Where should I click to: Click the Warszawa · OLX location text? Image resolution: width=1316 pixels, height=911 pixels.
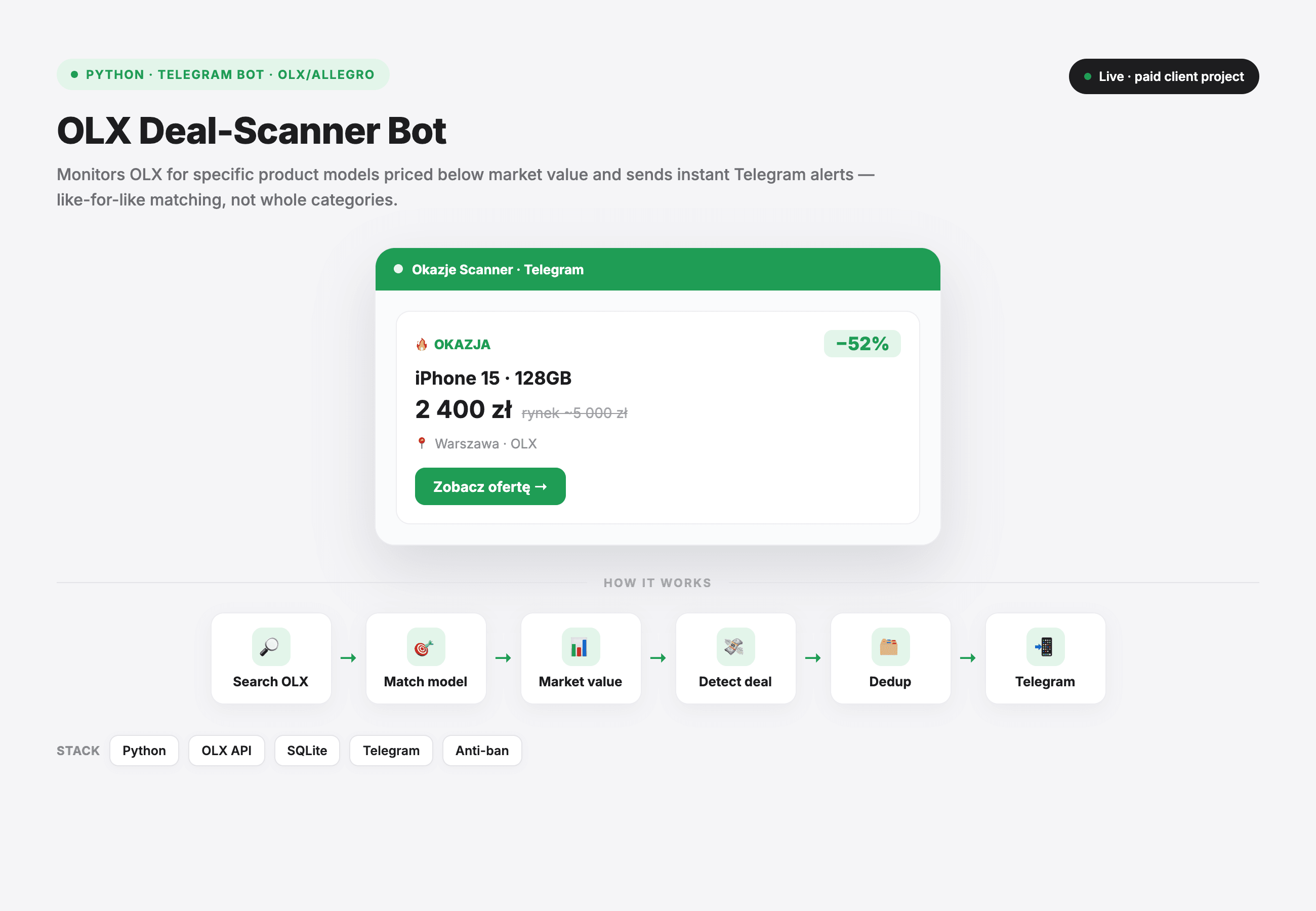[485, 443]
